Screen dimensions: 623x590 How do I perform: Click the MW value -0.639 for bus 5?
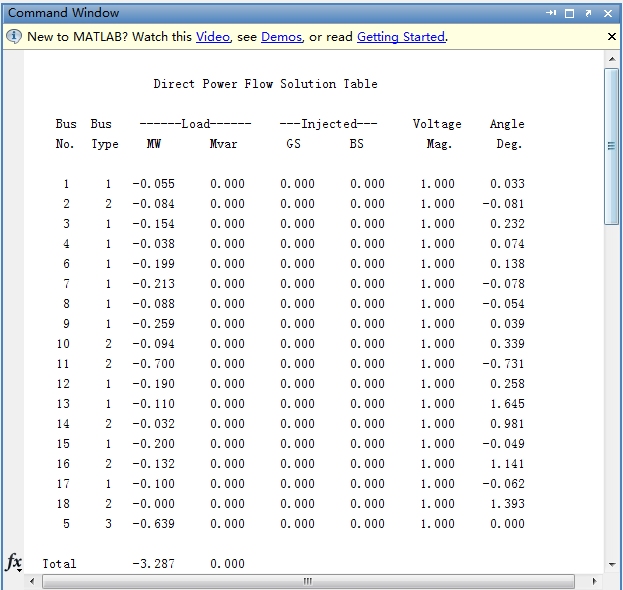coord(153,524)
